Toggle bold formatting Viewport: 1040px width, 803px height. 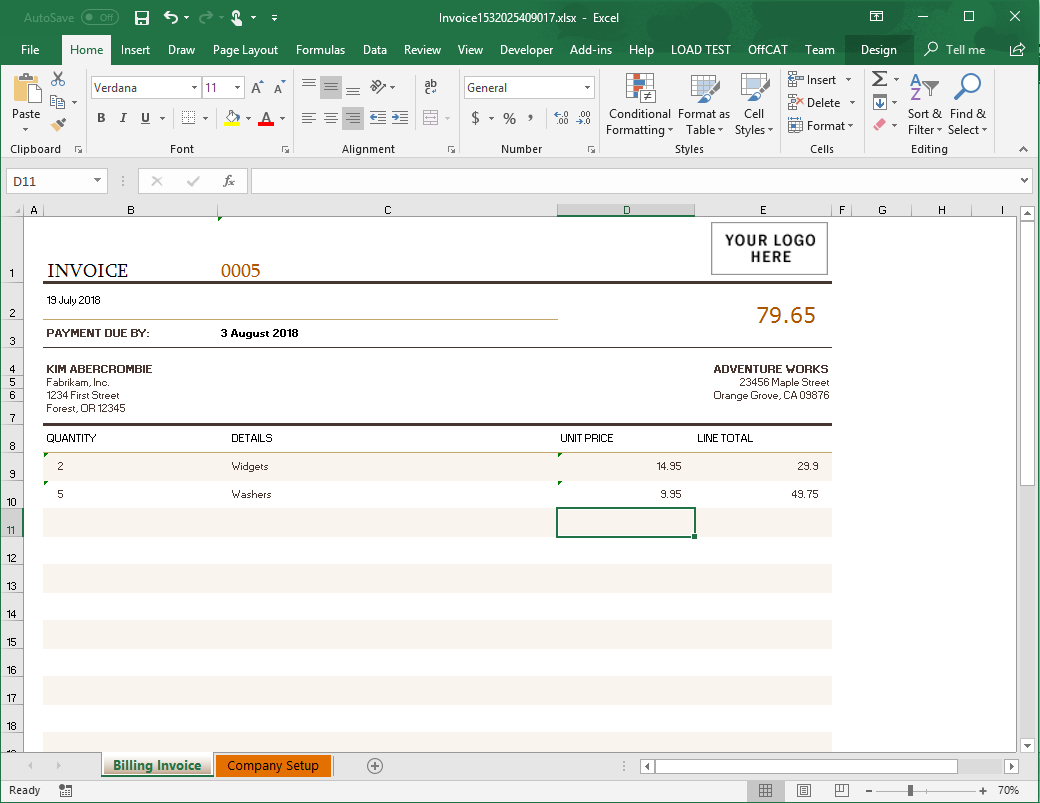tap(100, 117)
